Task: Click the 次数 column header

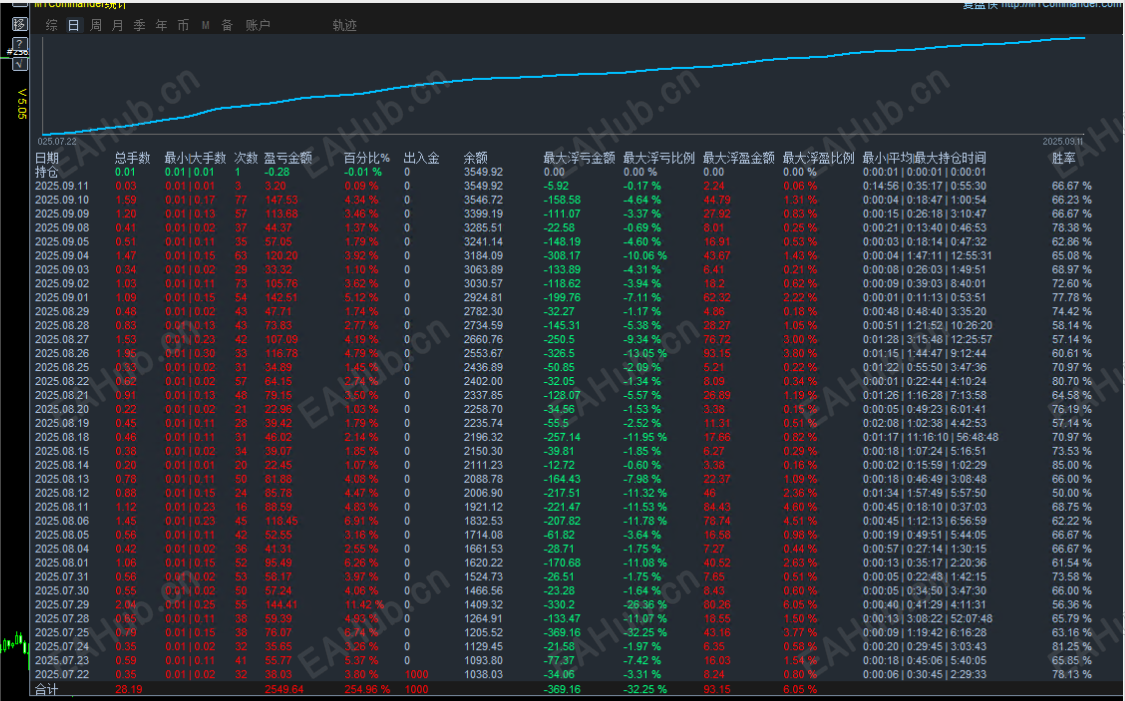Action: point(246,158)
